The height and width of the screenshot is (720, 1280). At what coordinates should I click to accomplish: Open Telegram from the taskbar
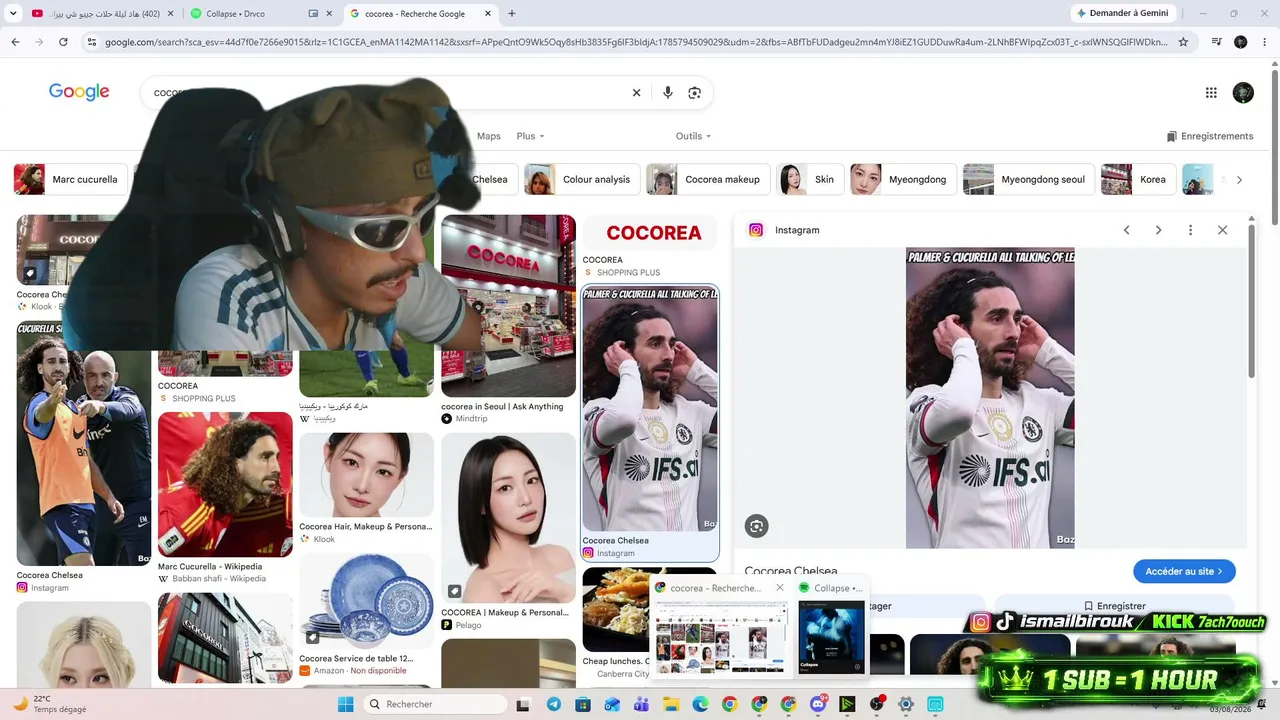tap(553, 704)
